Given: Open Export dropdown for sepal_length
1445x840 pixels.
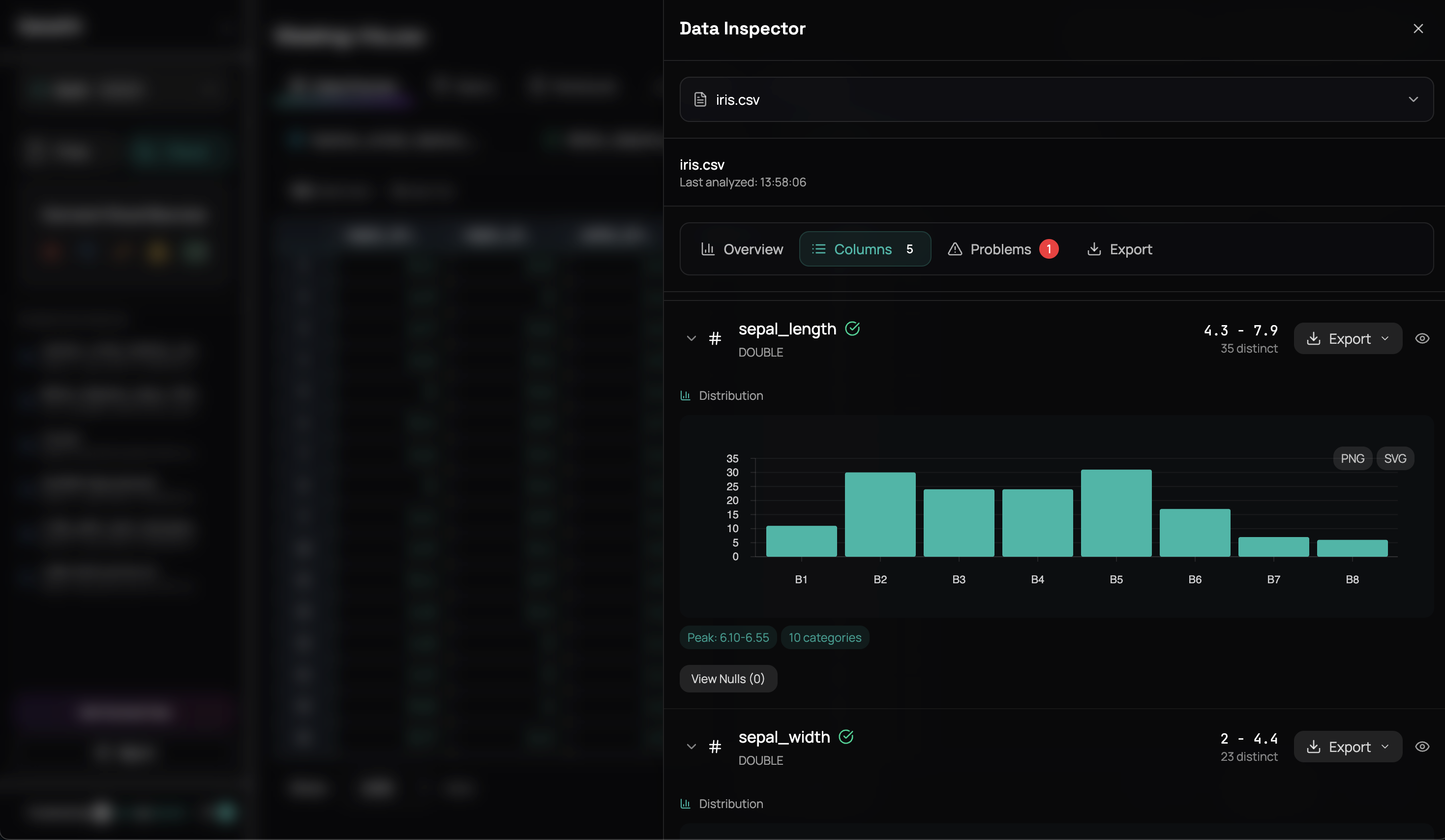Looking at the screenshot, I should [x=1347, y=339].
